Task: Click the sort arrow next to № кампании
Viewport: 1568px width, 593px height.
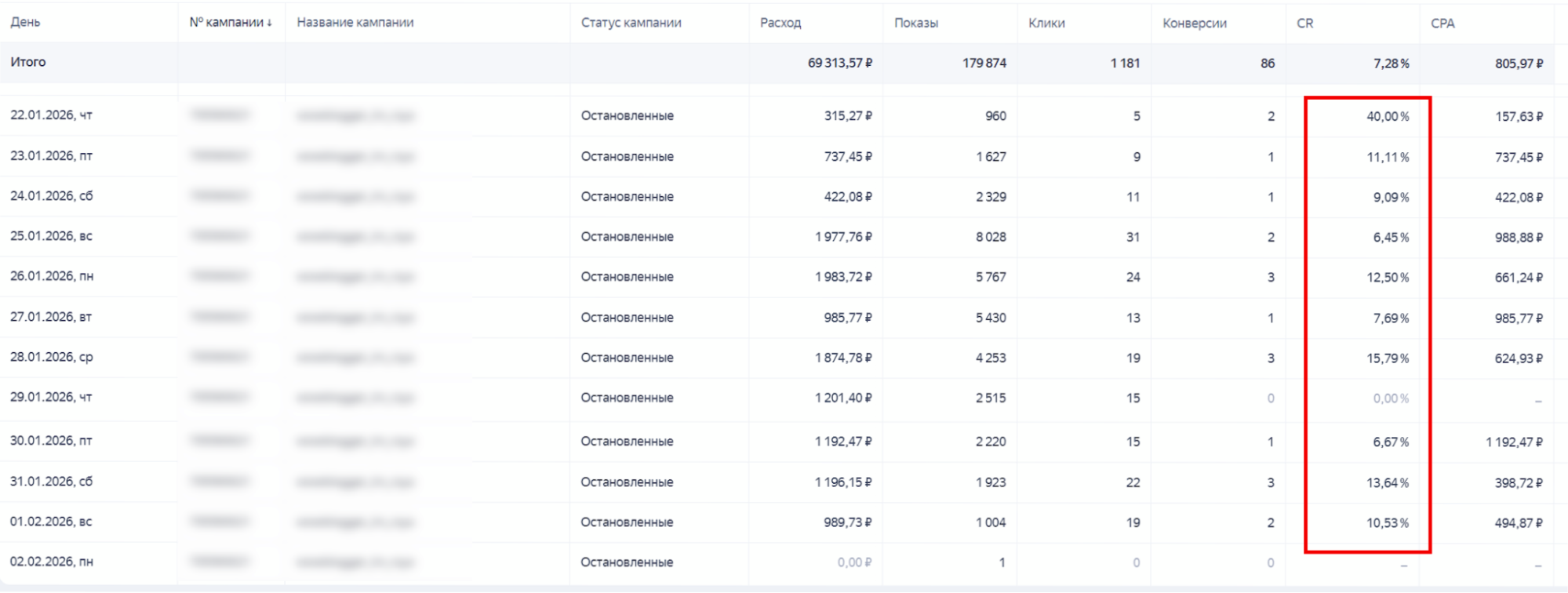Action: (269, 23)
